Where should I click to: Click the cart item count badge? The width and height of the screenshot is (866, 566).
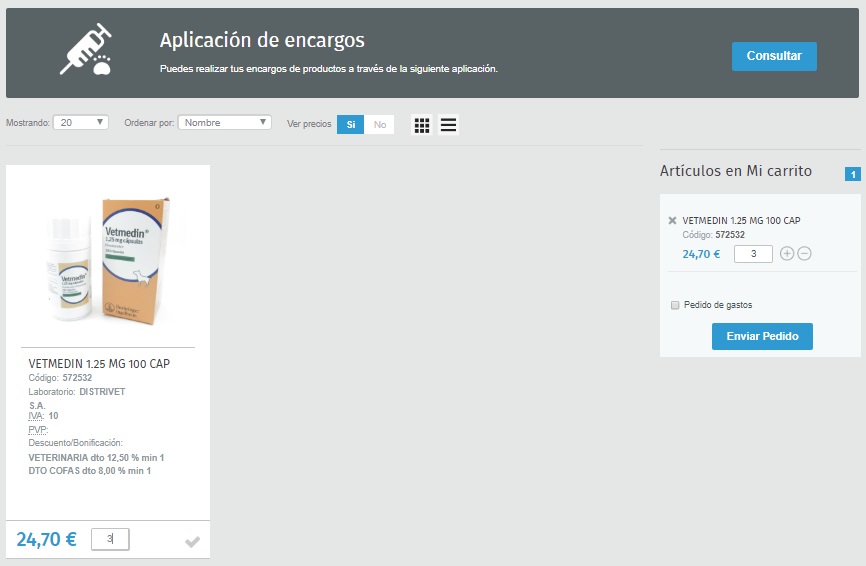tap(853, 174)
